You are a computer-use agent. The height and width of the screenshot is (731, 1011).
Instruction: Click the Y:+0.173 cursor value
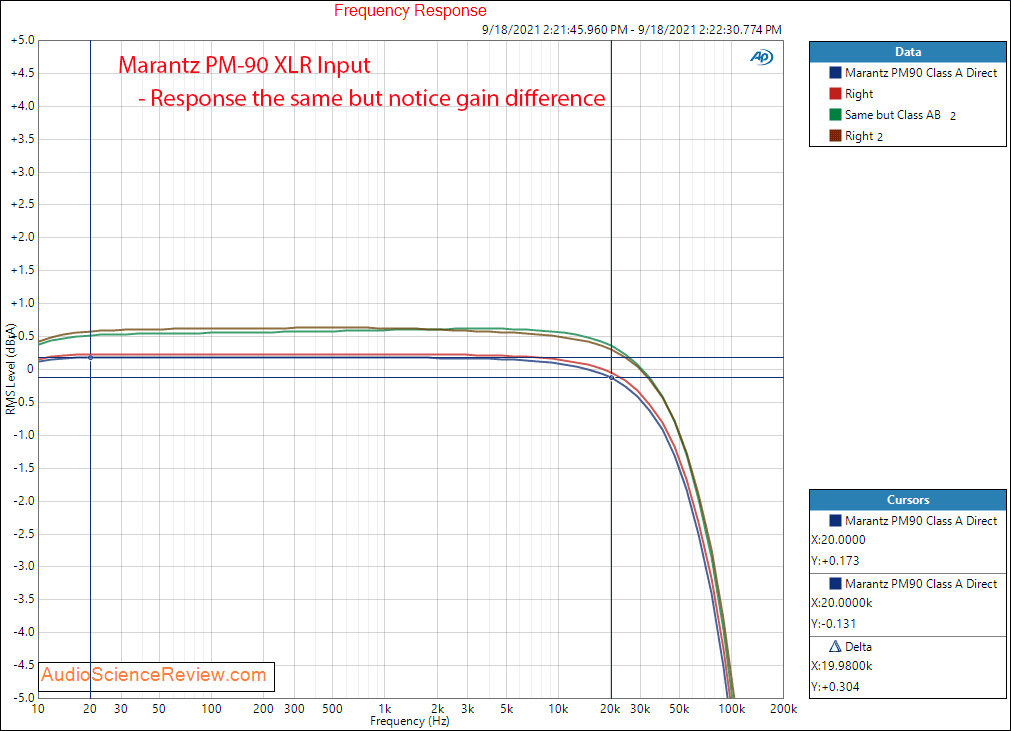[x=836, y=561]
